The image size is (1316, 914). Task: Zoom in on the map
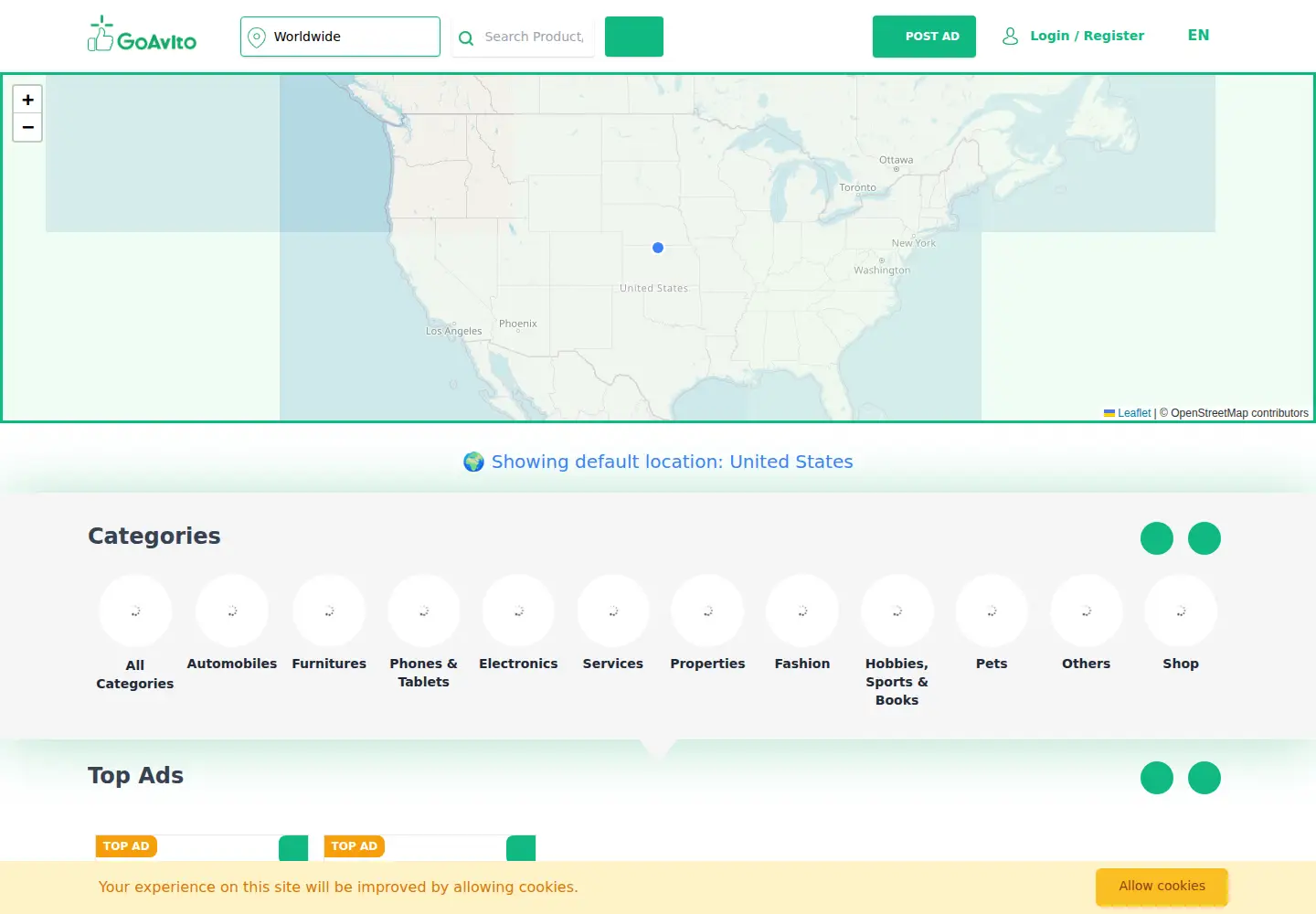coord(27,100)
